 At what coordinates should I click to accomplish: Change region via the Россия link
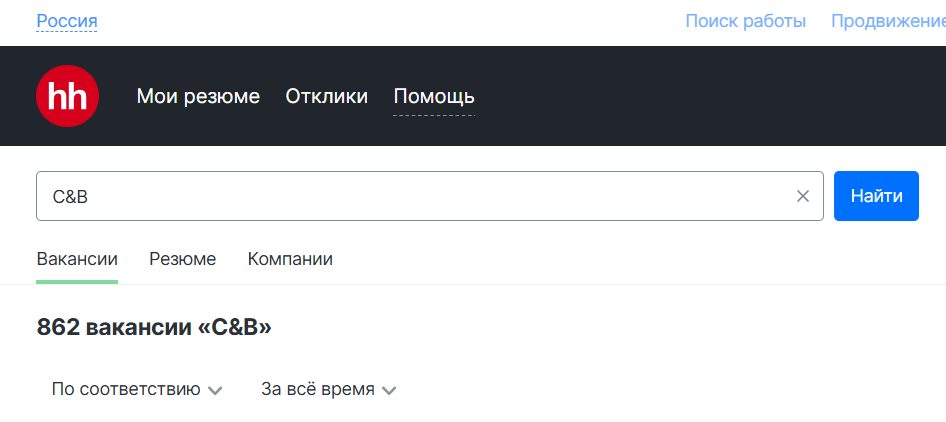pyautogui.click(x=67, y=22)
